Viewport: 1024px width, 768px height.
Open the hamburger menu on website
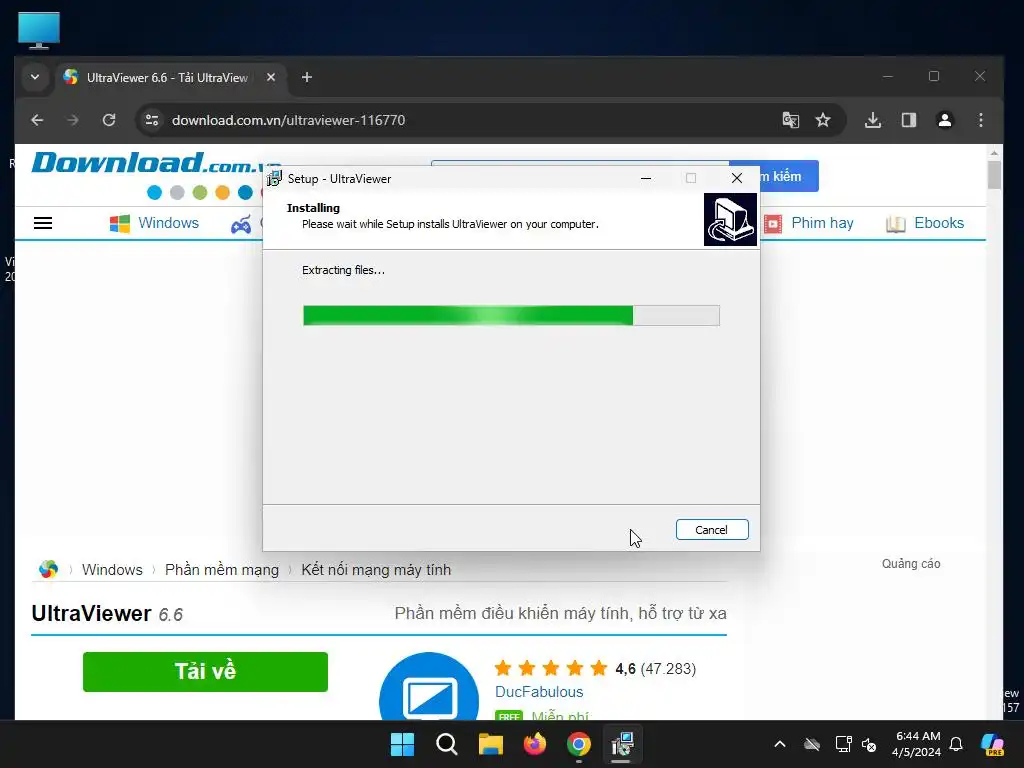click(x=43, y=223)
